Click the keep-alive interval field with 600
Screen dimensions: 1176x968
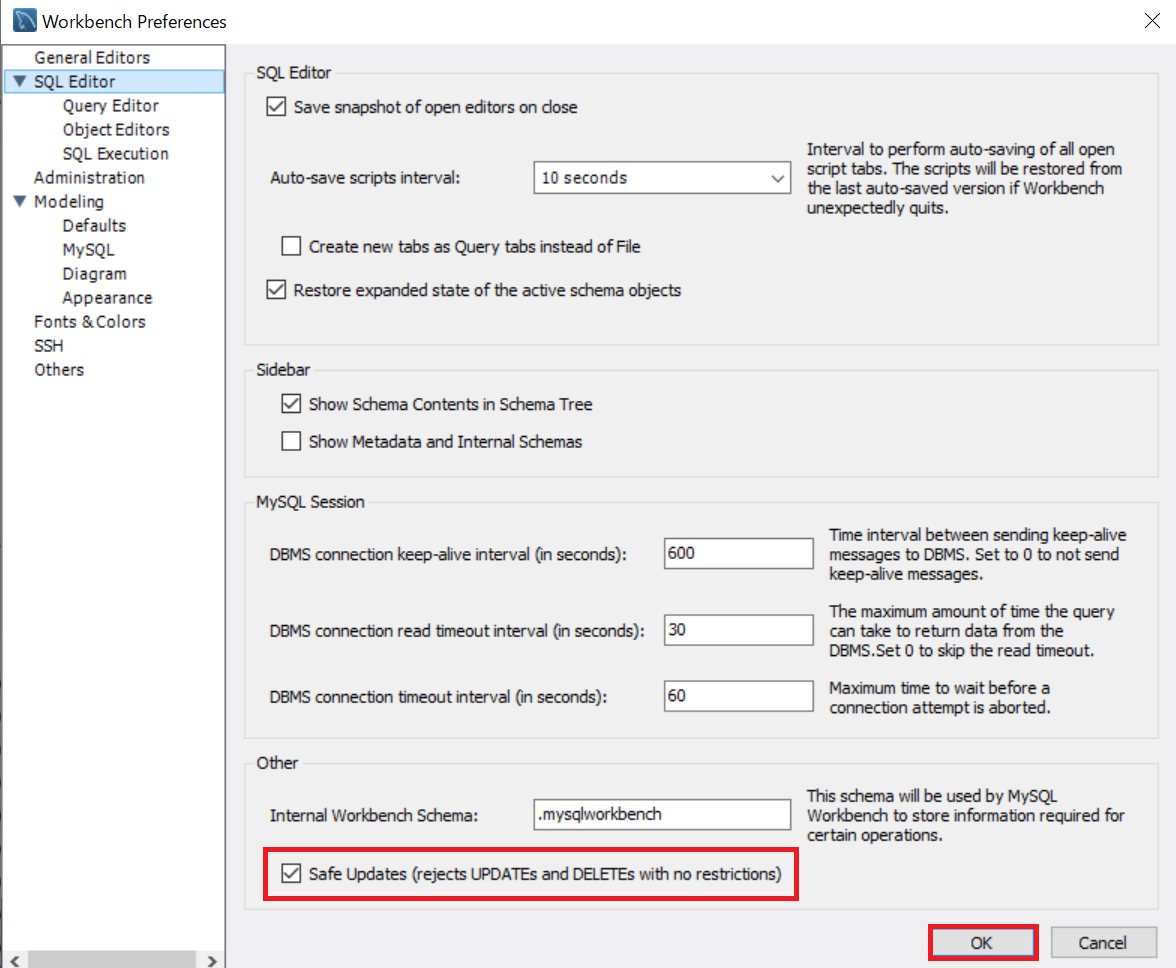pyautogui.click(x=738, y=553)
